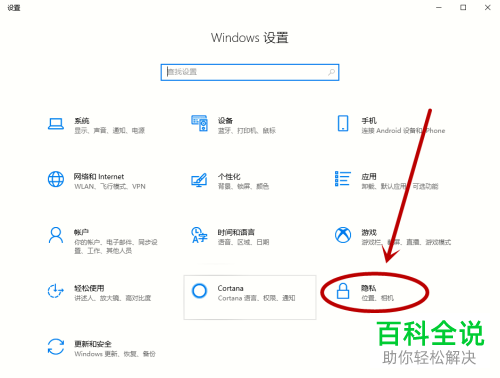Click the 时间和语言 title text
Viewport: 500px width, 378px height.
tap(236, 232)
